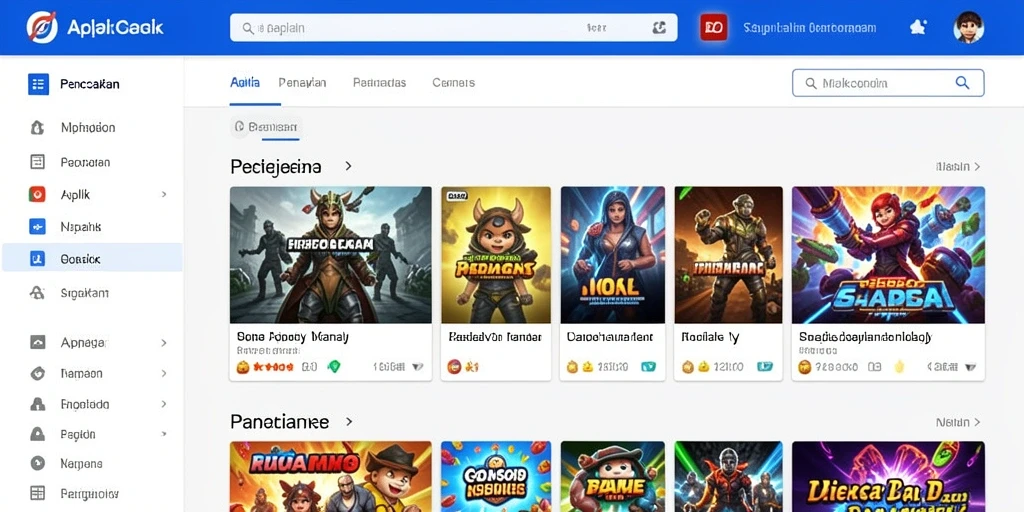Open the Pengnoioiy grid icon in sidebar
This screenshot has width=1024, height=512.
pyautogui.click(x=38, y=493)
